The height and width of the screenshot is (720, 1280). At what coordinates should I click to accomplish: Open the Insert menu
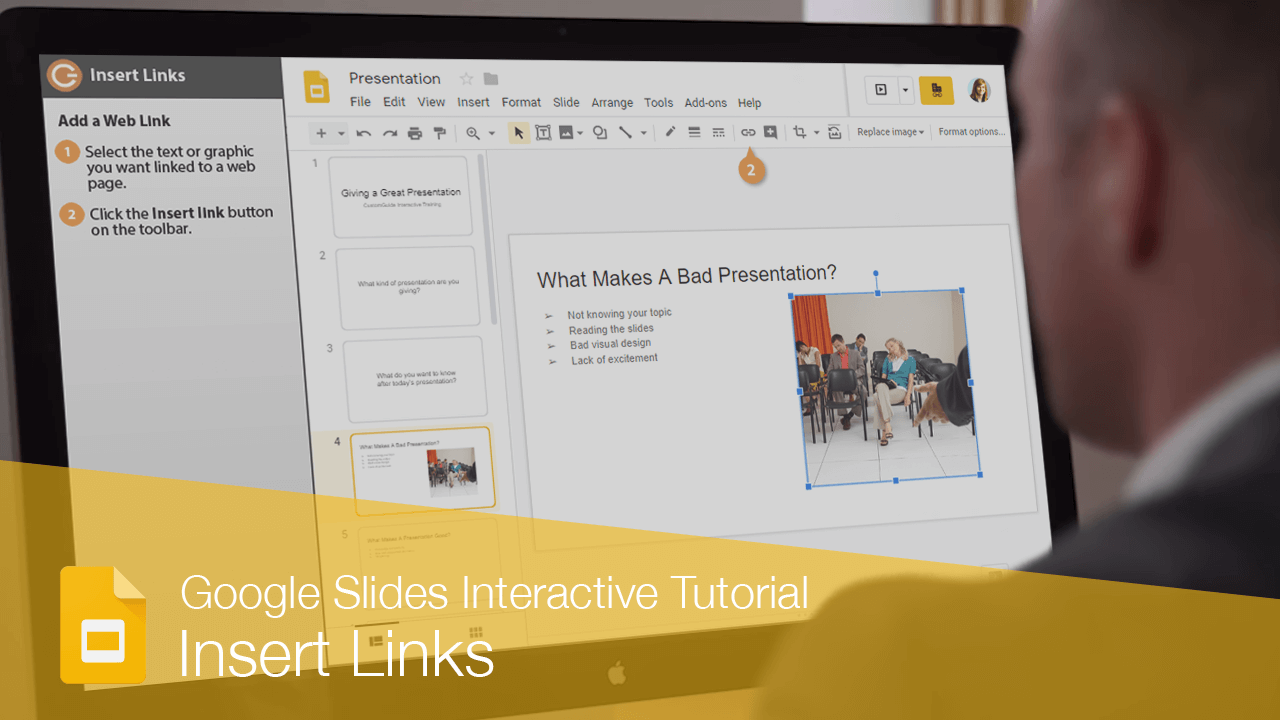[x=473, y=102]
